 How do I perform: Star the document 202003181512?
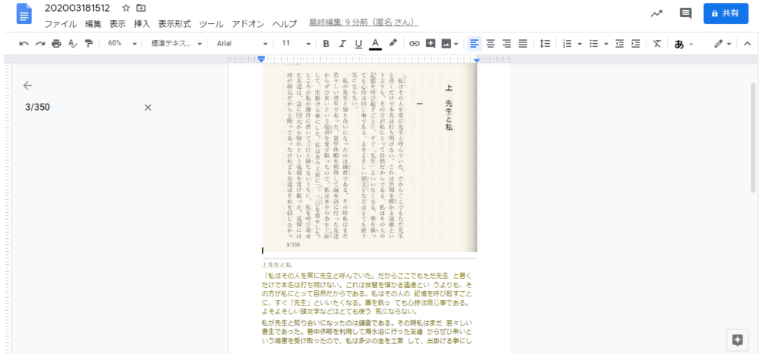[x=126, y=8]
